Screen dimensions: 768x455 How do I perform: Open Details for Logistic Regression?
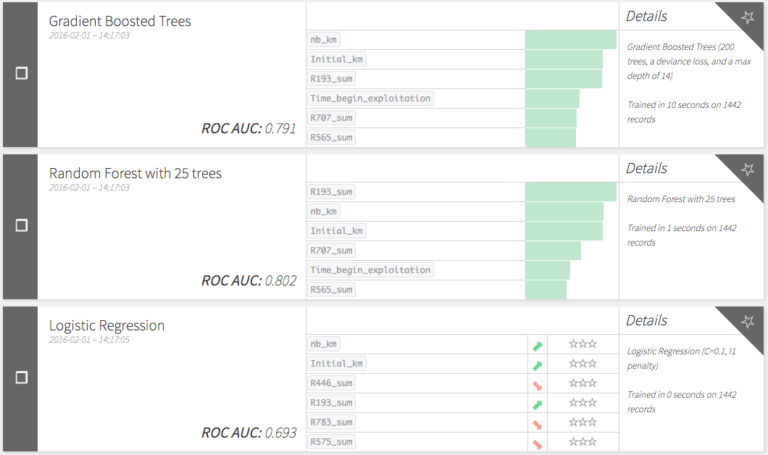tap(647, 320)
